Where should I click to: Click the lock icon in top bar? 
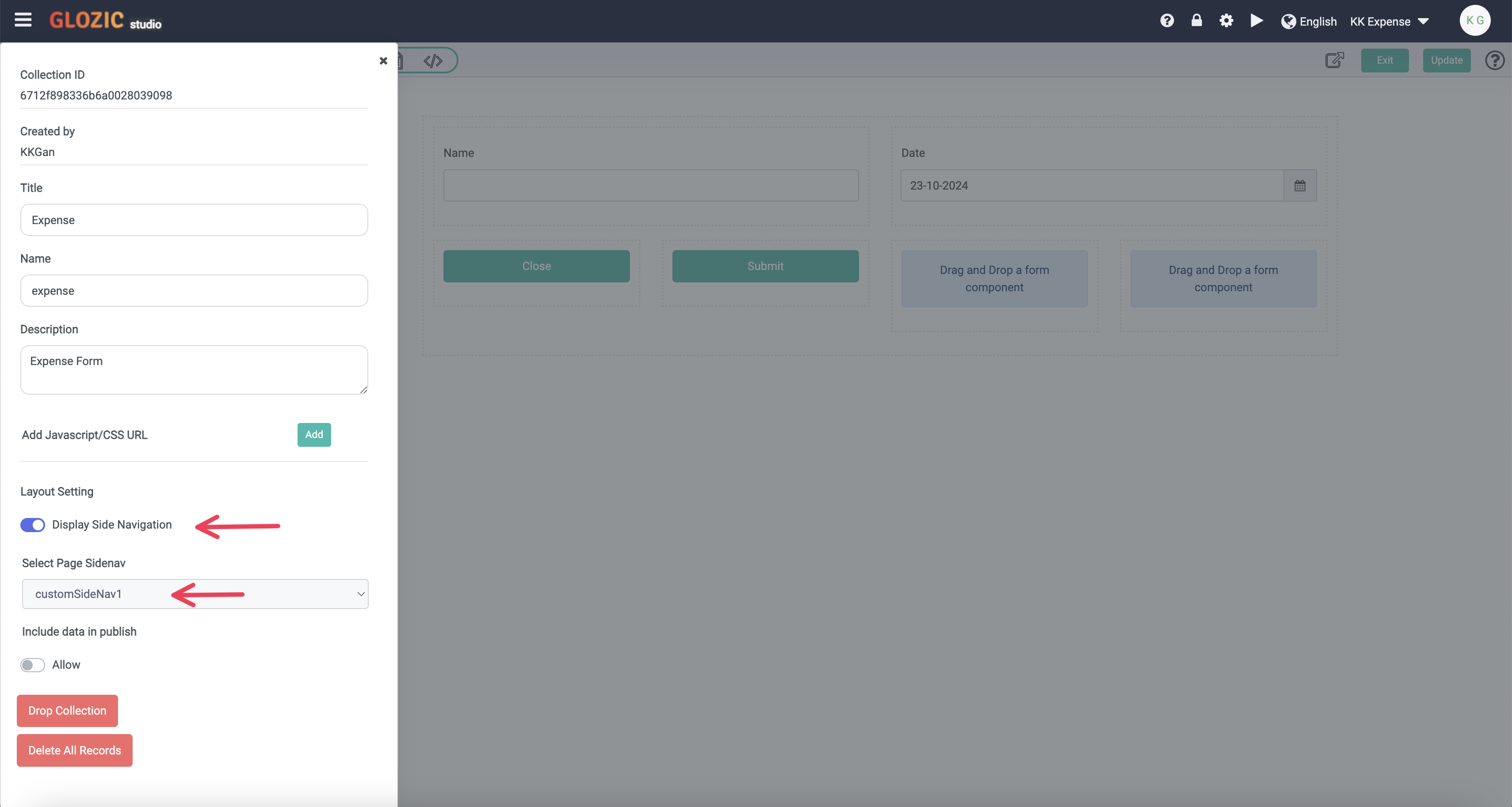[x=1196, y=20]
